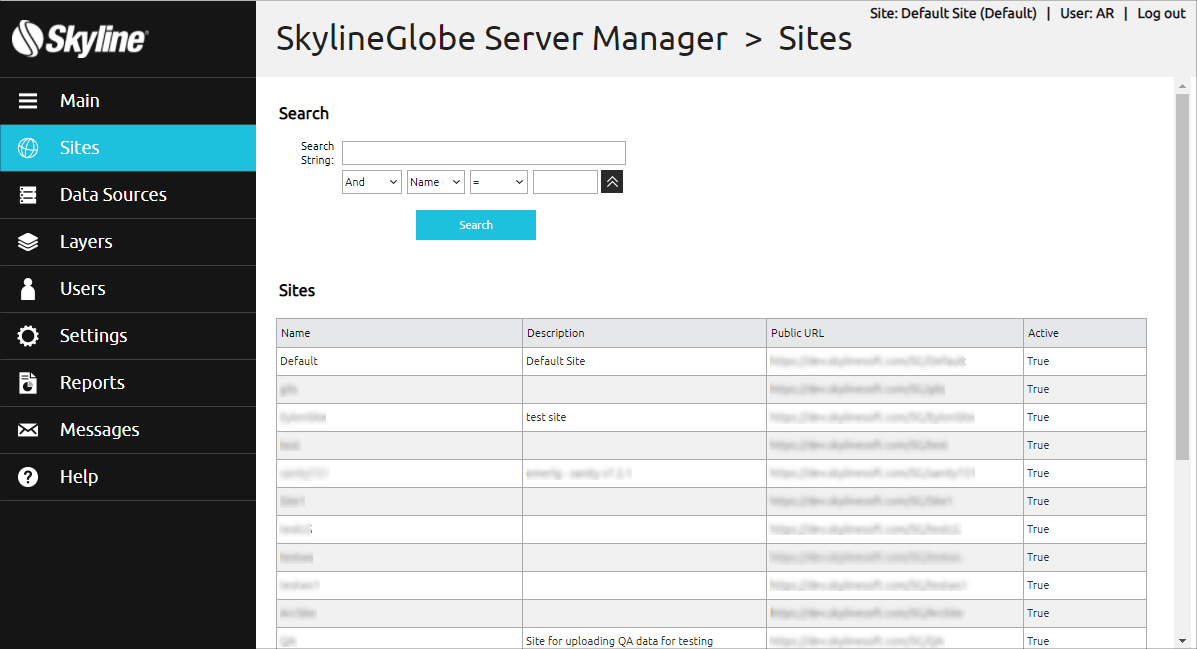Open the Data Sources menu item
1197x649 pixels.
[128, 195]
